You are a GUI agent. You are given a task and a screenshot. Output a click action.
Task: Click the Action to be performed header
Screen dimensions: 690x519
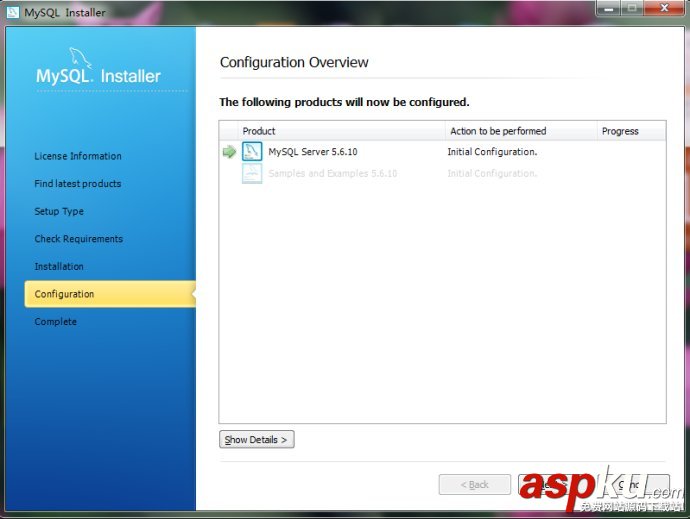coord(521,131)
